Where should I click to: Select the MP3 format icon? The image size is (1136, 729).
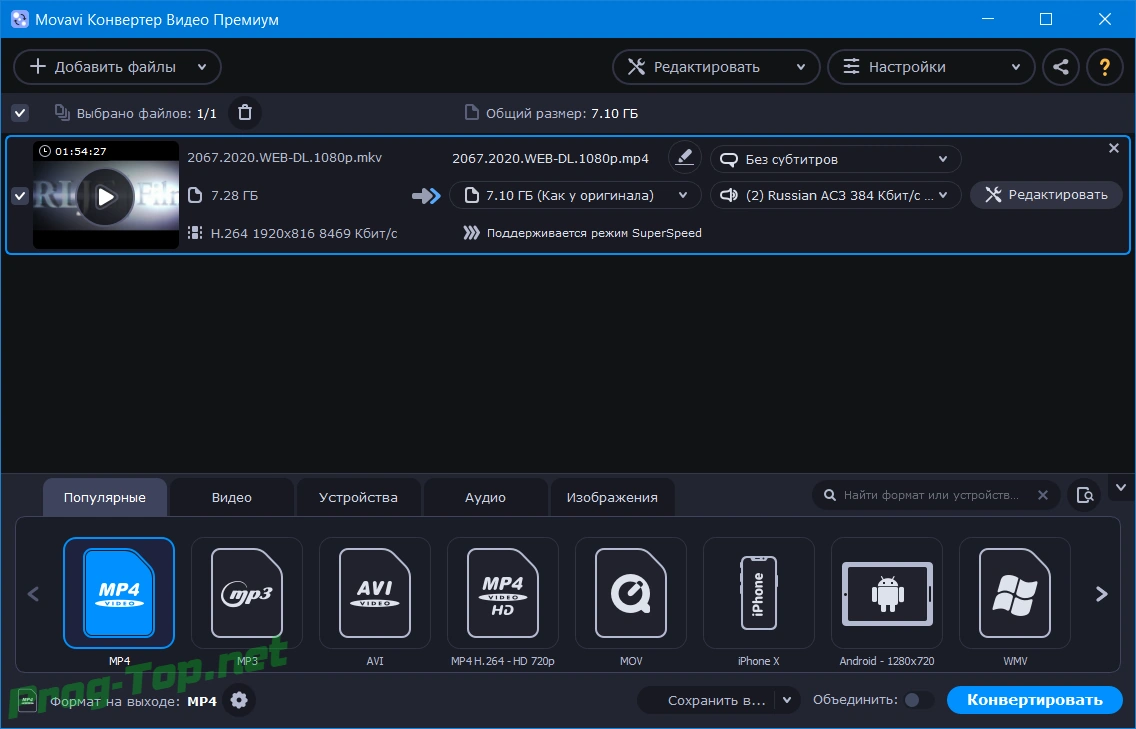[x=247, y=593]
